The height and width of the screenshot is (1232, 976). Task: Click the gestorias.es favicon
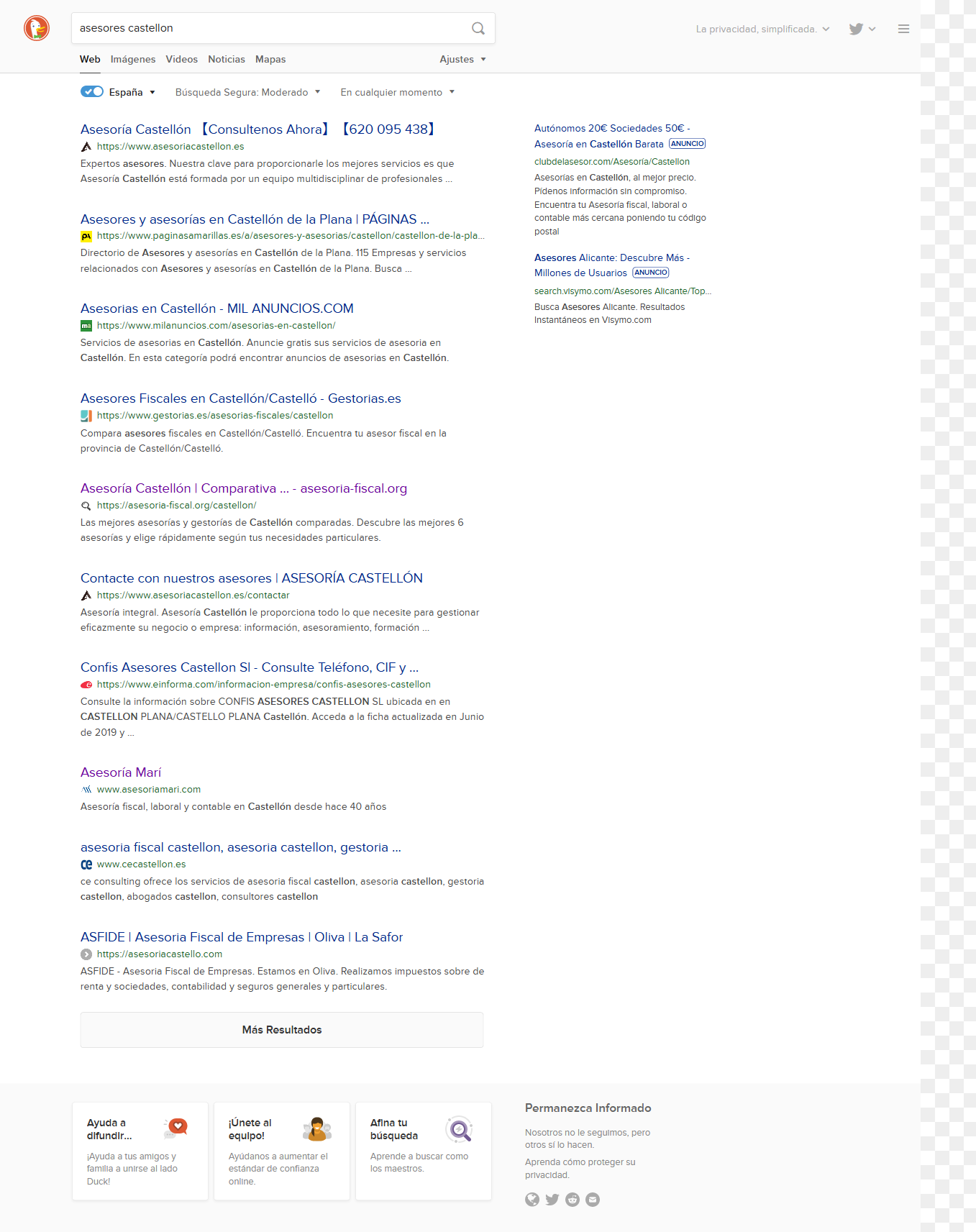click(x=86, y=416)
